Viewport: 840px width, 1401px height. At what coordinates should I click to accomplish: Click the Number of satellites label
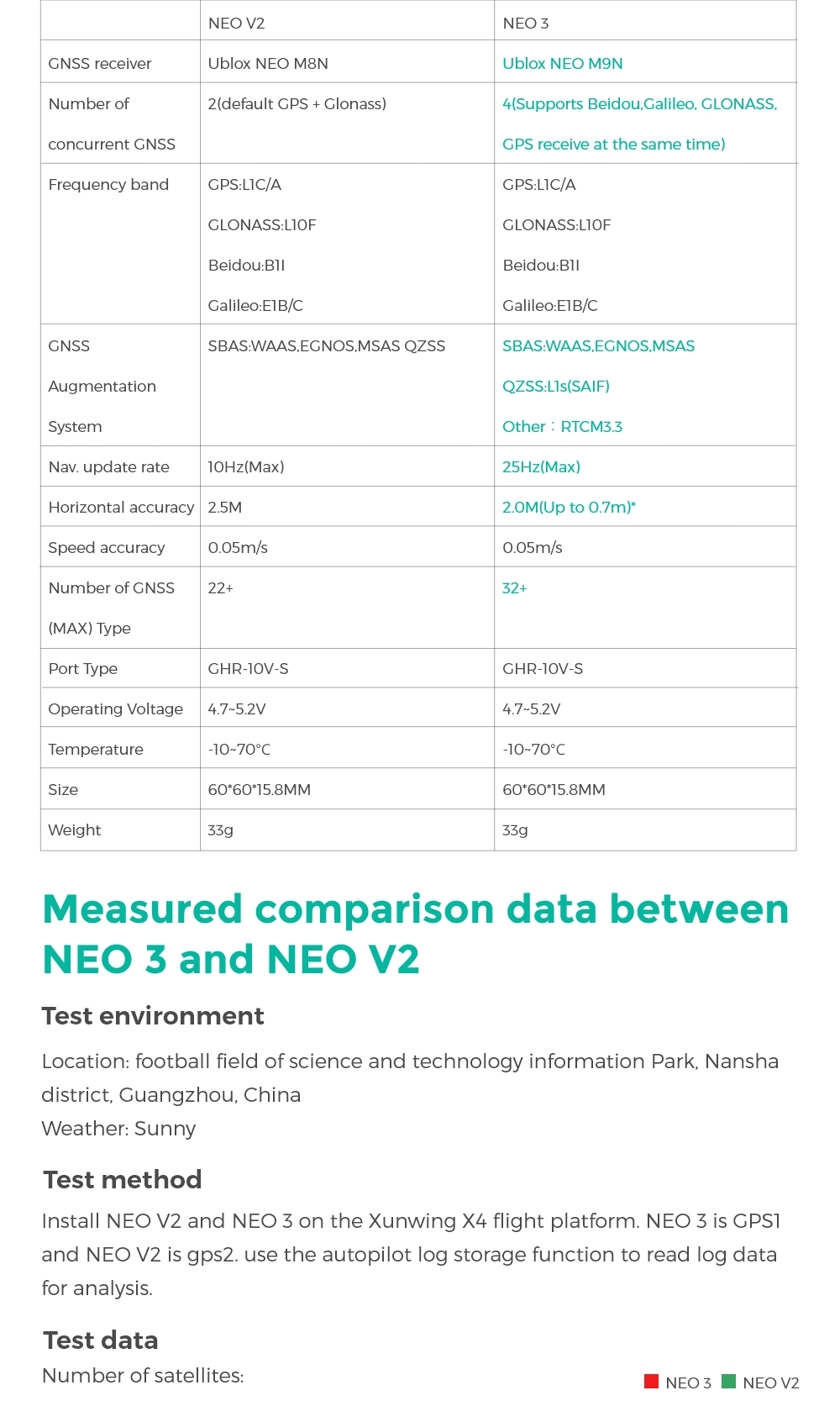tap(143, 1376)
